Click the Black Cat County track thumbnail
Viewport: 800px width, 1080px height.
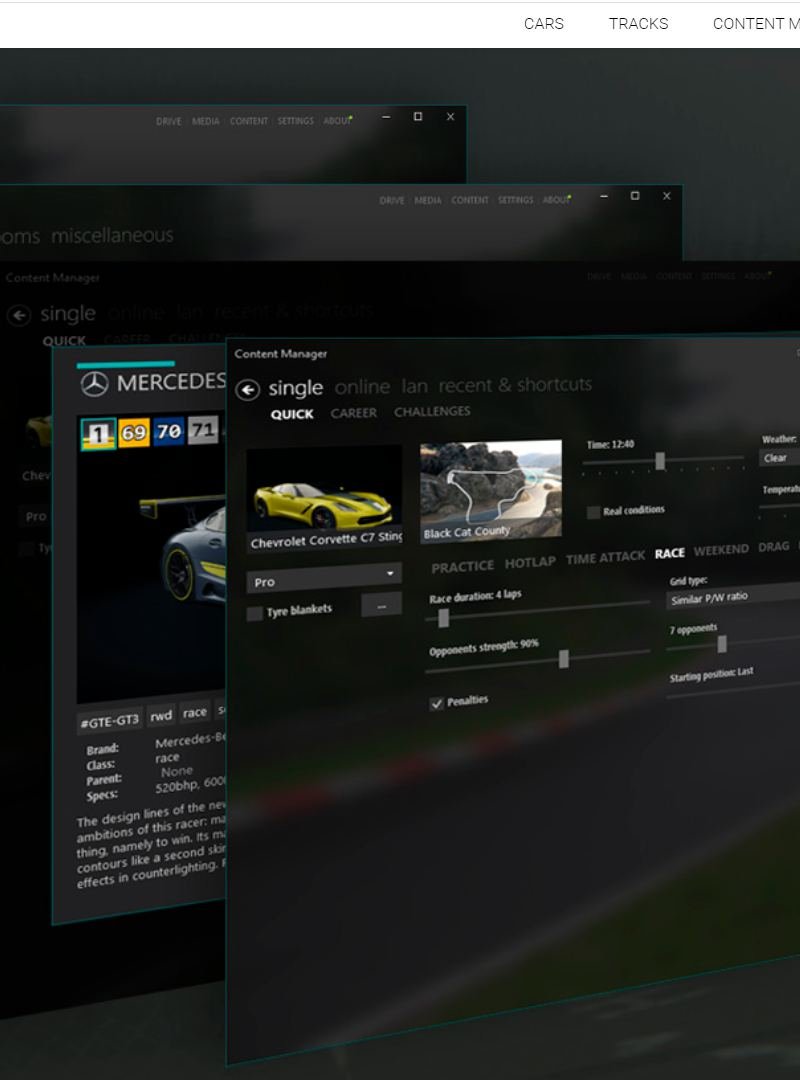click(491, 489)
